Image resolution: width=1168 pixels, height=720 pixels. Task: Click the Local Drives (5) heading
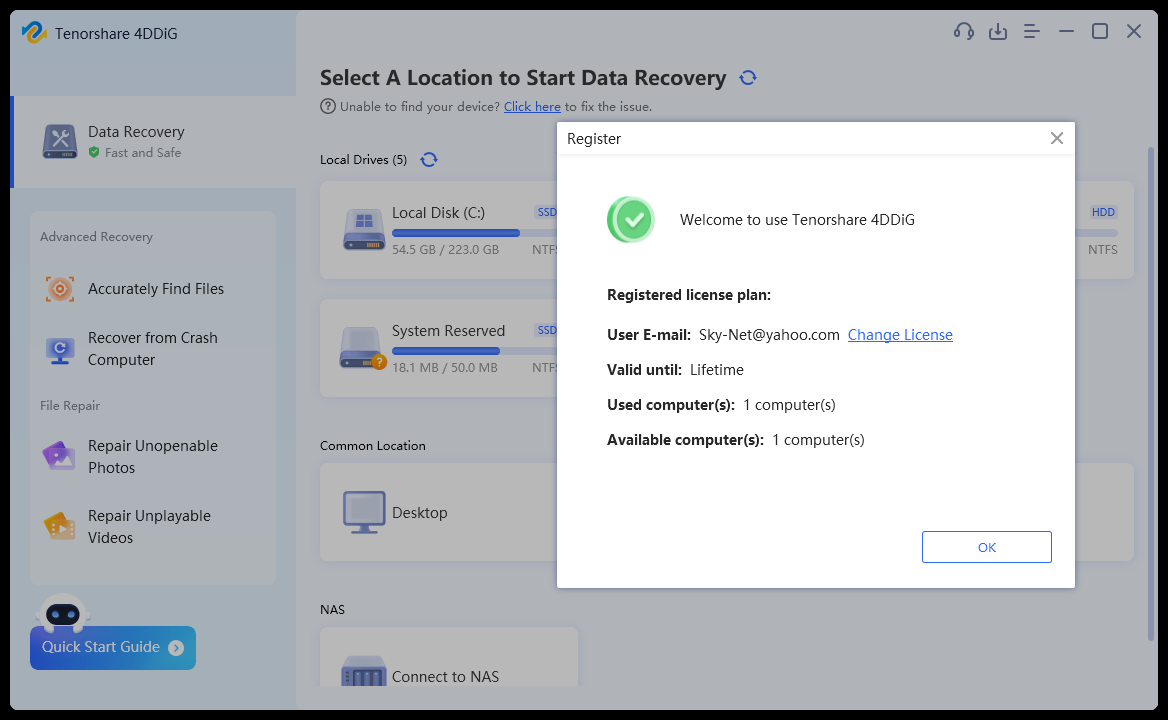(364, 159)
